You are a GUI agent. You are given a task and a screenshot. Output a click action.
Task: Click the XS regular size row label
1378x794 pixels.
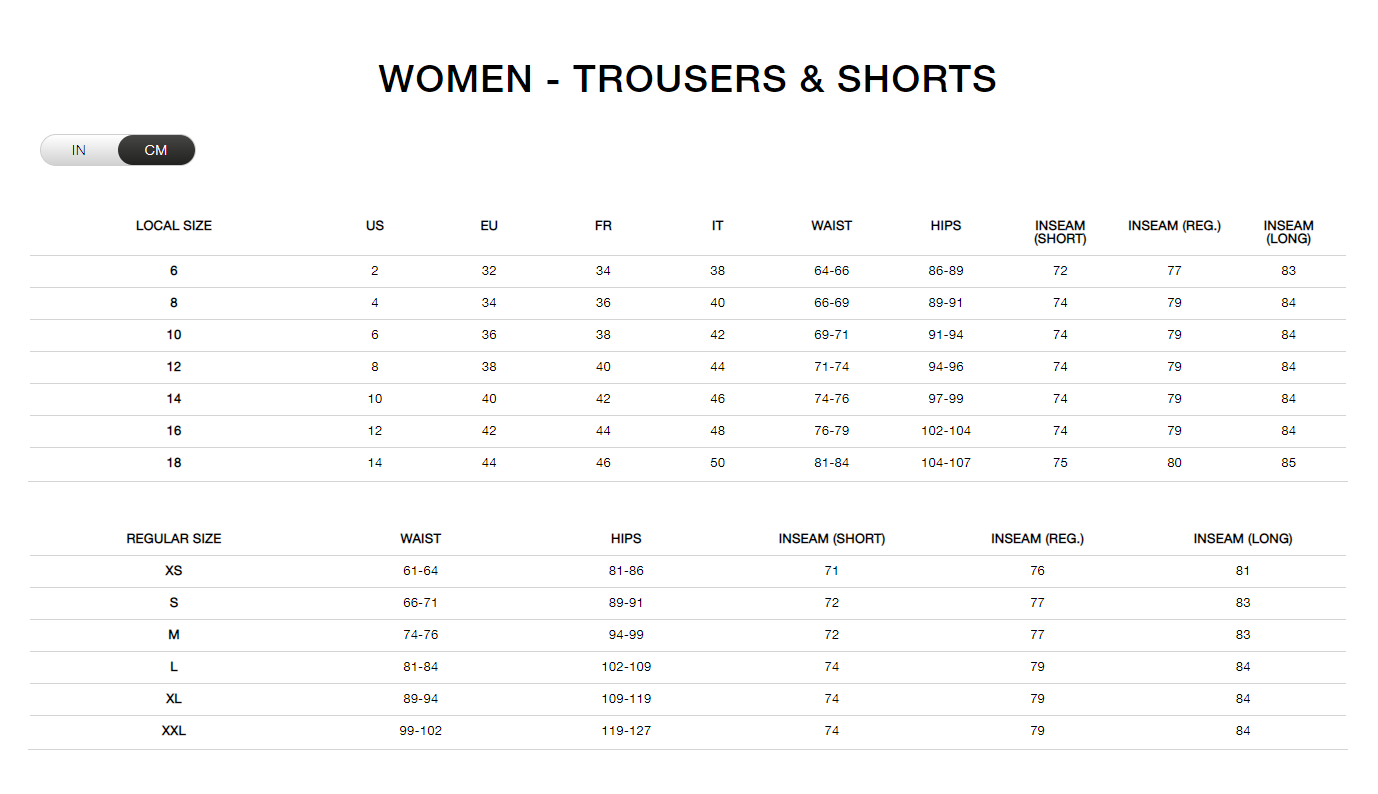[174, 571]
